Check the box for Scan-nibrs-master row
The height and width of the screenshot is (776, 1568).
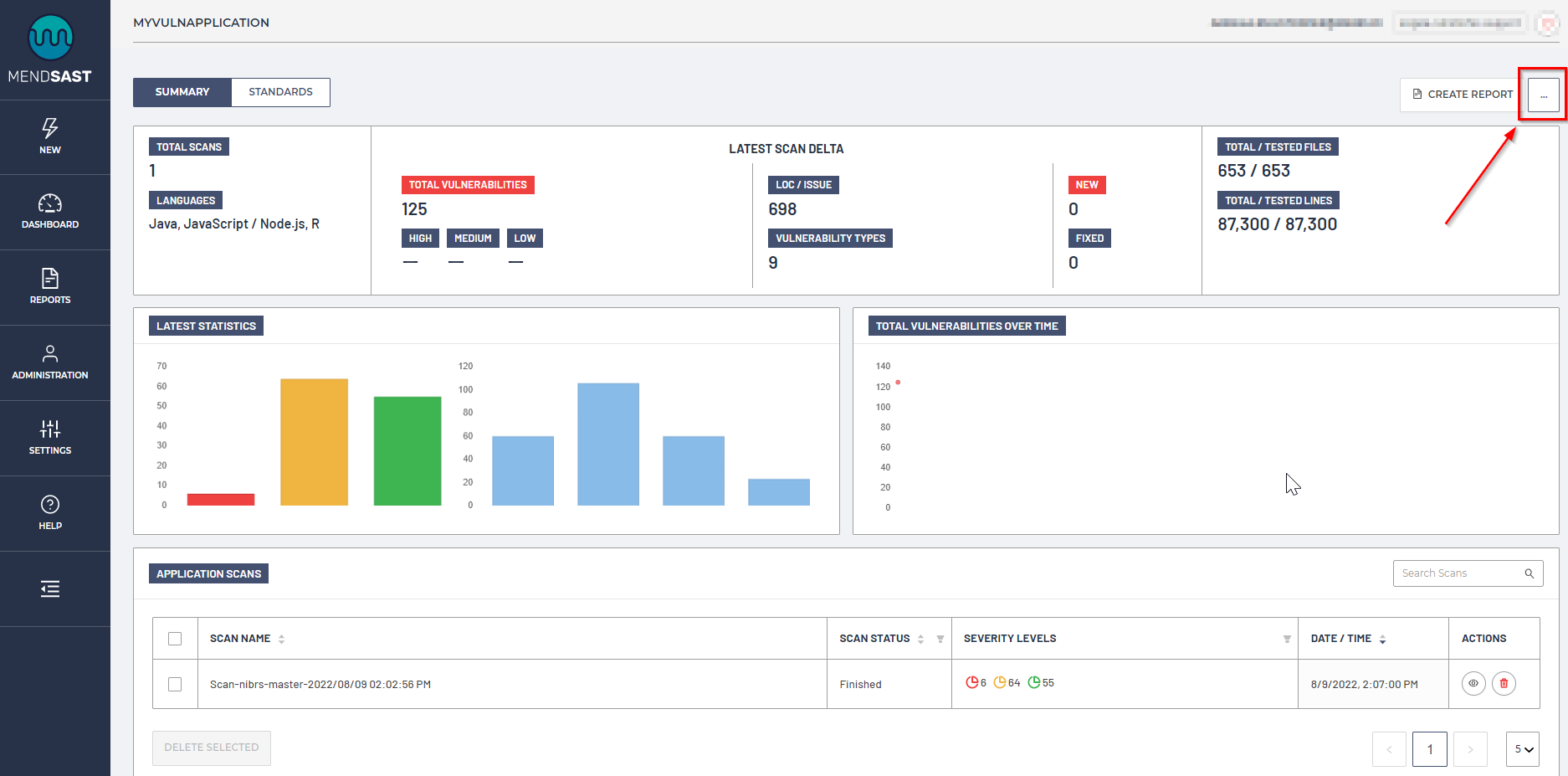175,684
